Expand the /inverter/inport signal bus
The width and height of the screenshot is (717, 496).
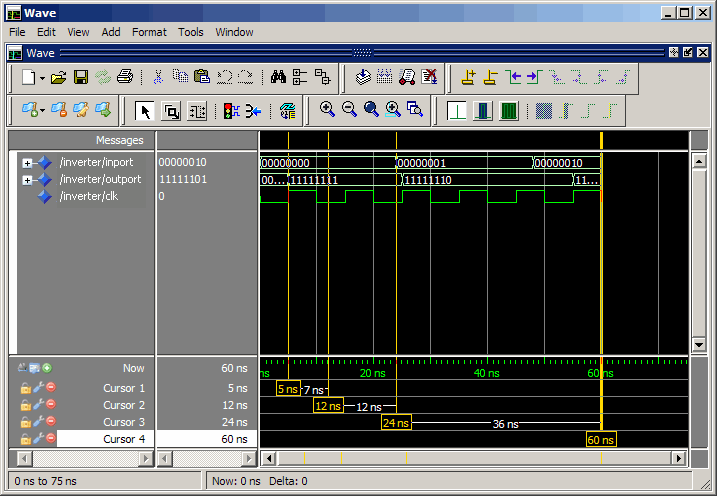[28, 163]
